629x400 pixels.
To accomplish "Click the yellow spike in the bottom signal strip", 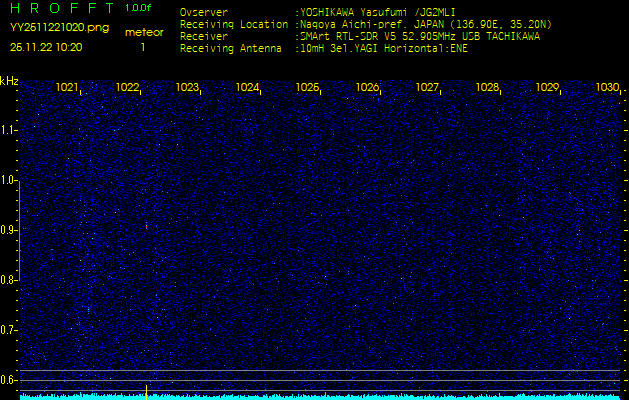I will pyautogui.click(x=147, y=391).
